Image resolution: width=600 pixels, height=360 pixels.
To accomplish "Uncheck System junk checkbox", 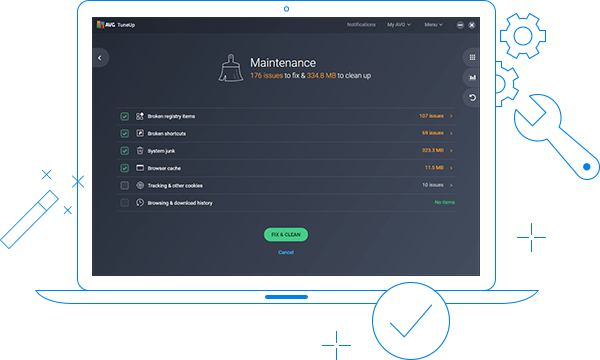I will click(x=124, y=151).
